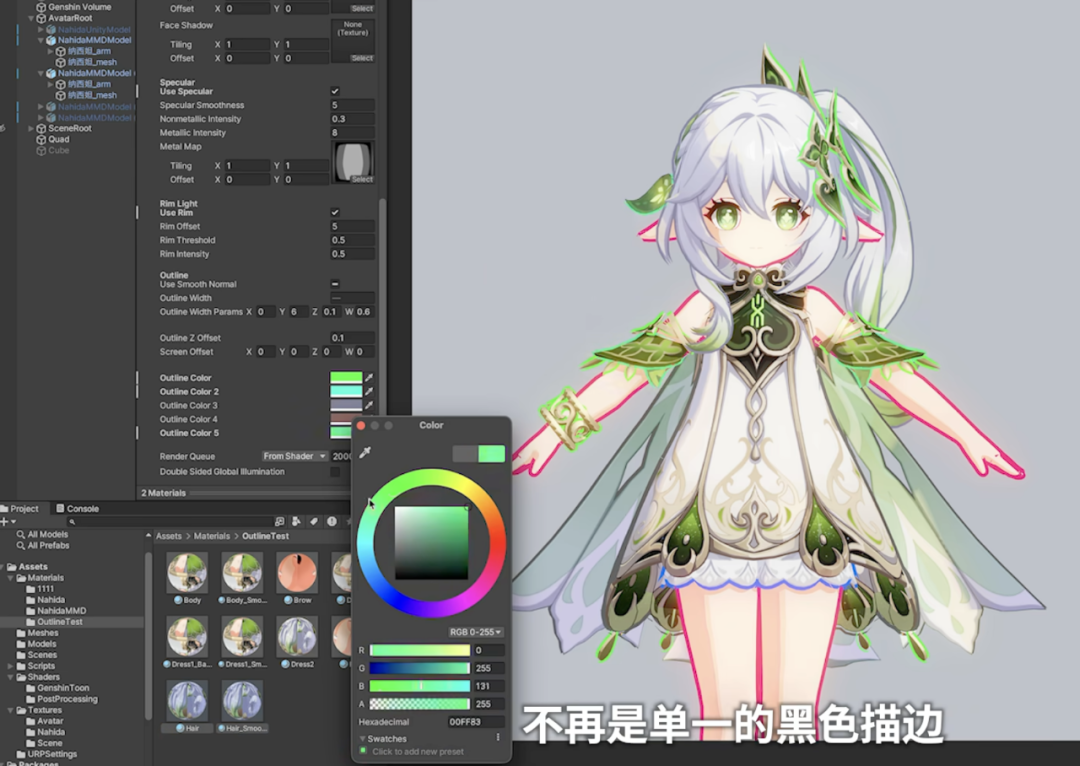Click the 1111 folder icon
Image resolution: width=1080 pixels, height=766 pixels.
coord(31,589)
